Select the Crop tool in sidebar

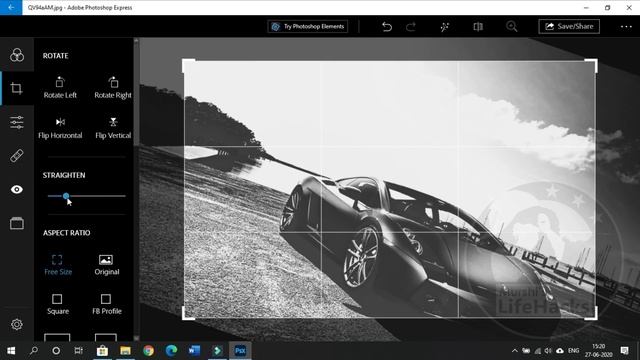[17, 89]
